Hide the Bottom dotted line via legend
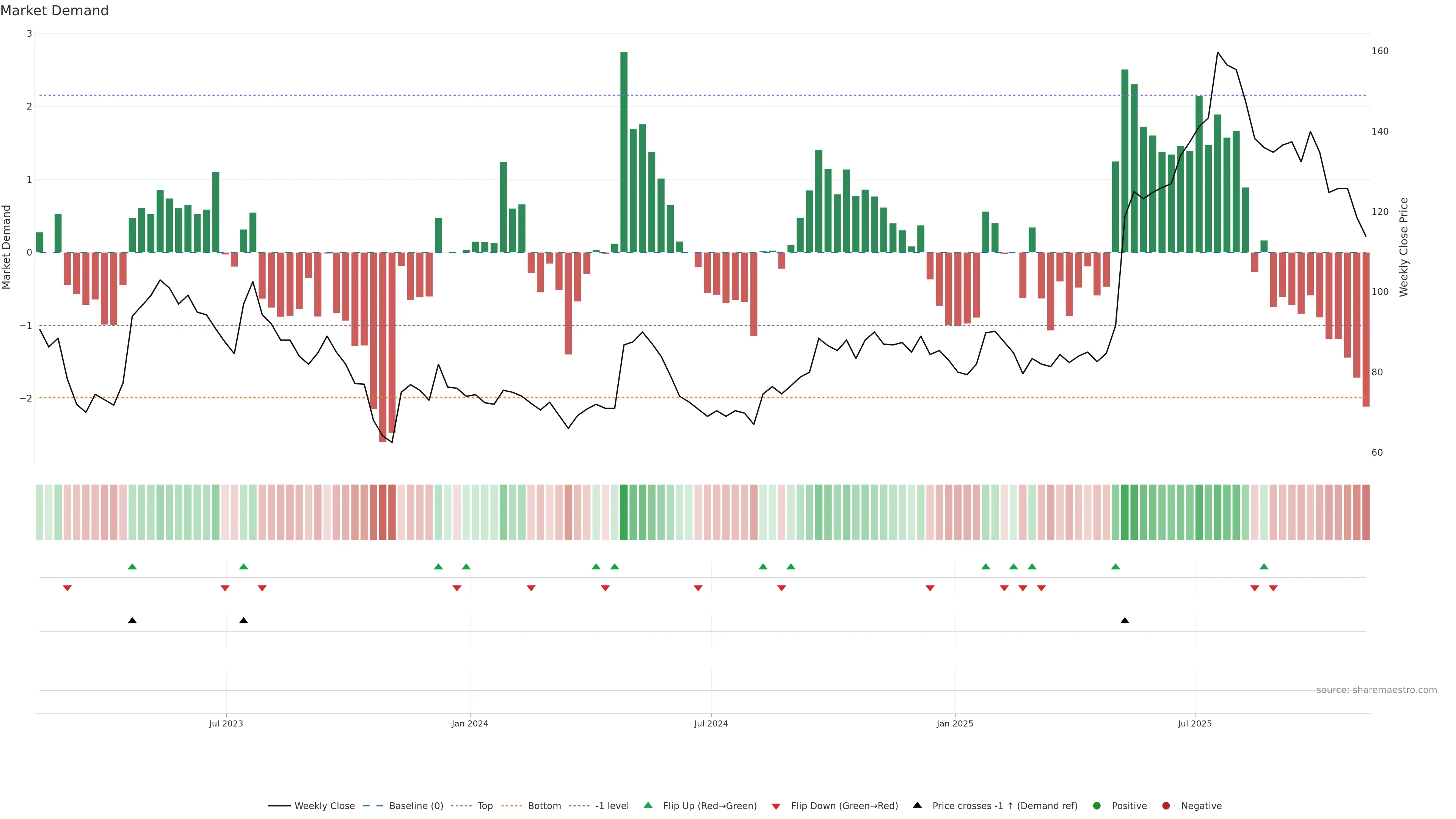Screen dimensions: 1456x819 (544, 805)
